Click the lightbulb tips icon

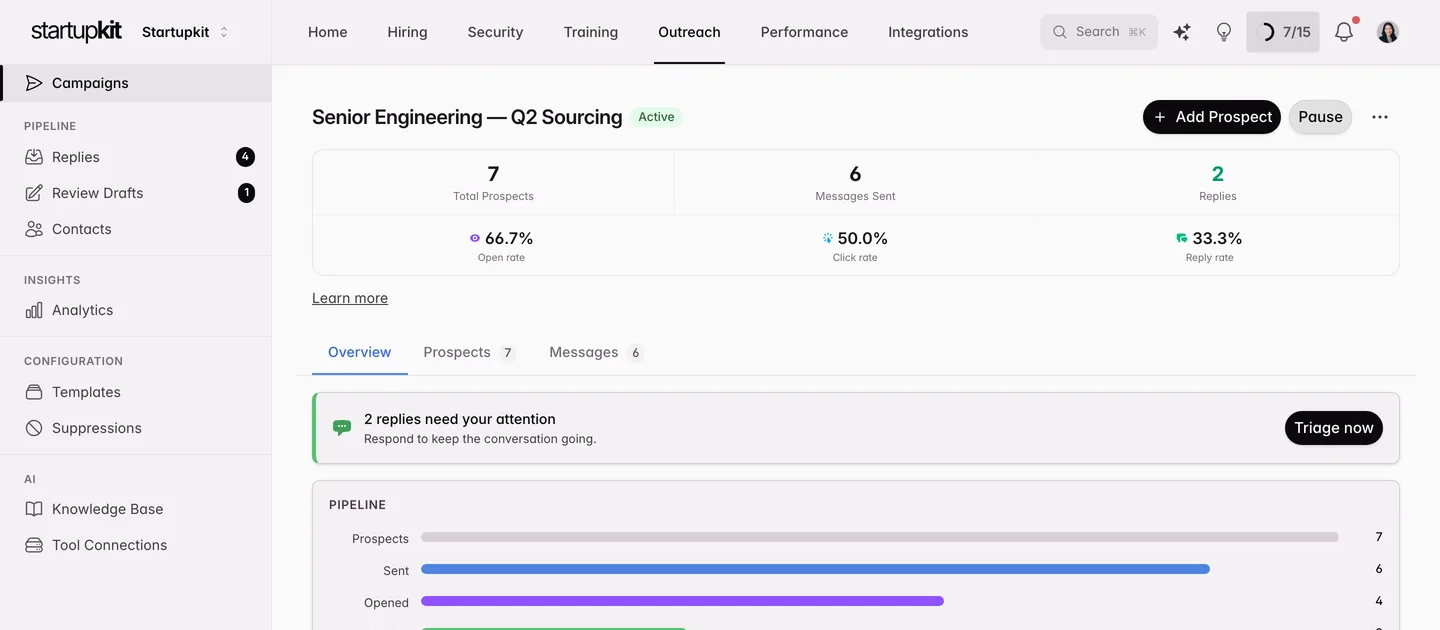tap(1224, 32)
